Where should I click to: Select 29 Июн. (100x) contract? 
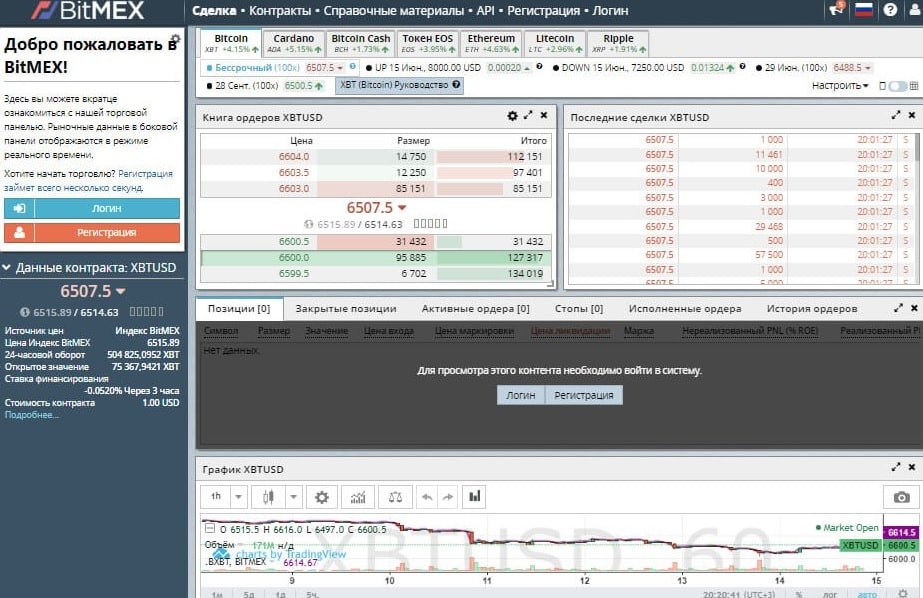coord(796,68)
